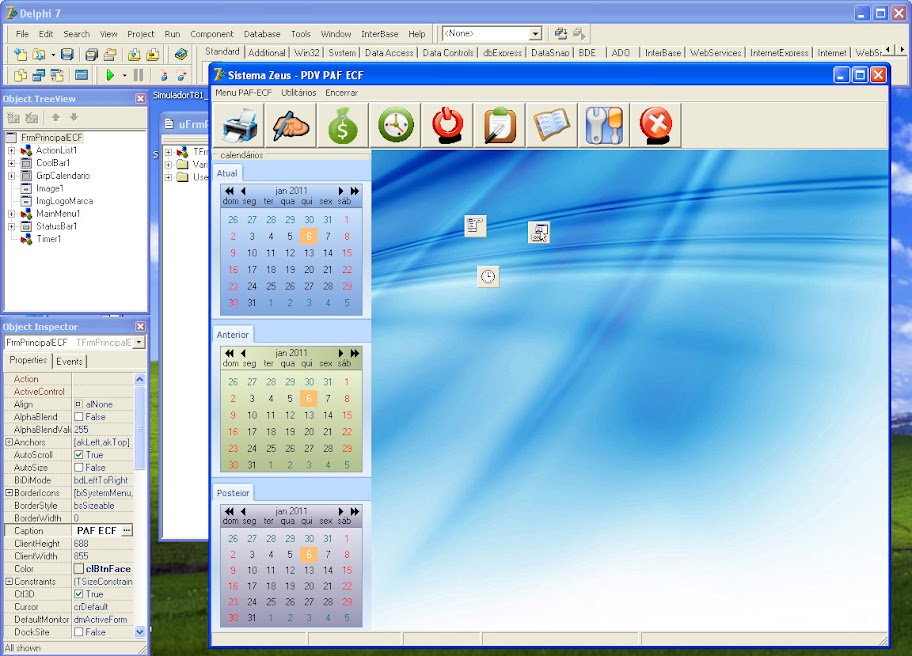Expand the GrpCalendario node in Object TreeView
The image size is (912, 656).
(x=11, y=176)
